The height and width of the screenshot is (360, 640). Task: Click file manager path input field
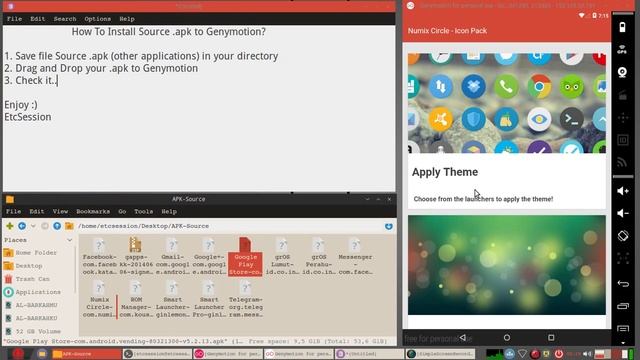tap(229, 226)
